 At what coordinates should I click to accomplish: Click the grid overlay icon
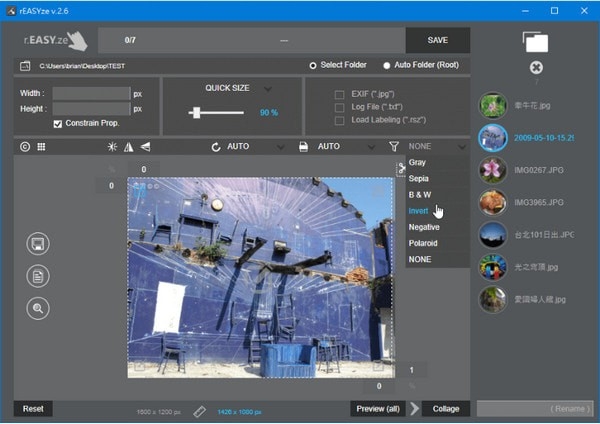(x=41, y=146)
